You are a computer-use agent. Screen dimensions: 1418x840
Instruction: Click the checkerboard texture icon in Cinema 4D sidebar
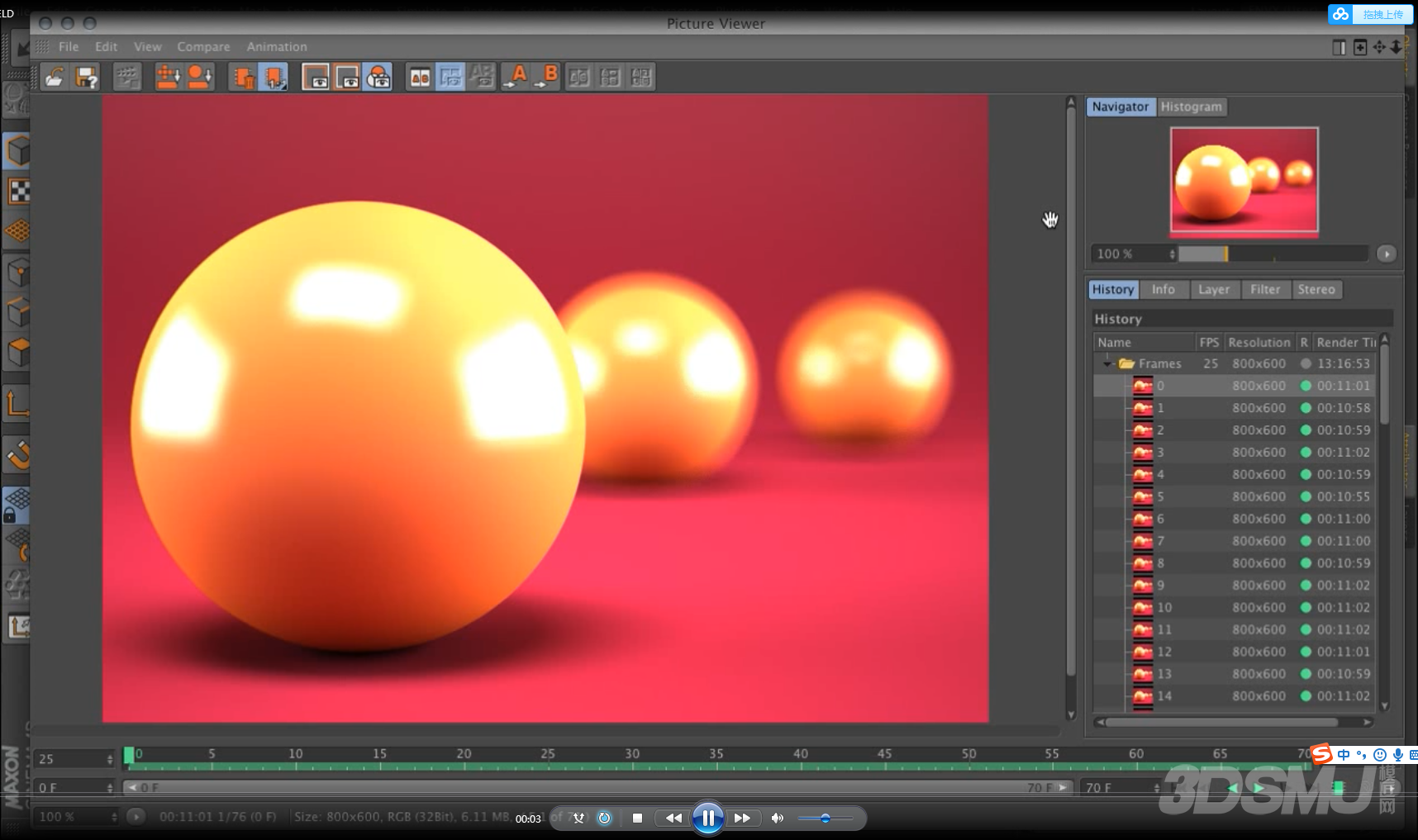[18, 192]
